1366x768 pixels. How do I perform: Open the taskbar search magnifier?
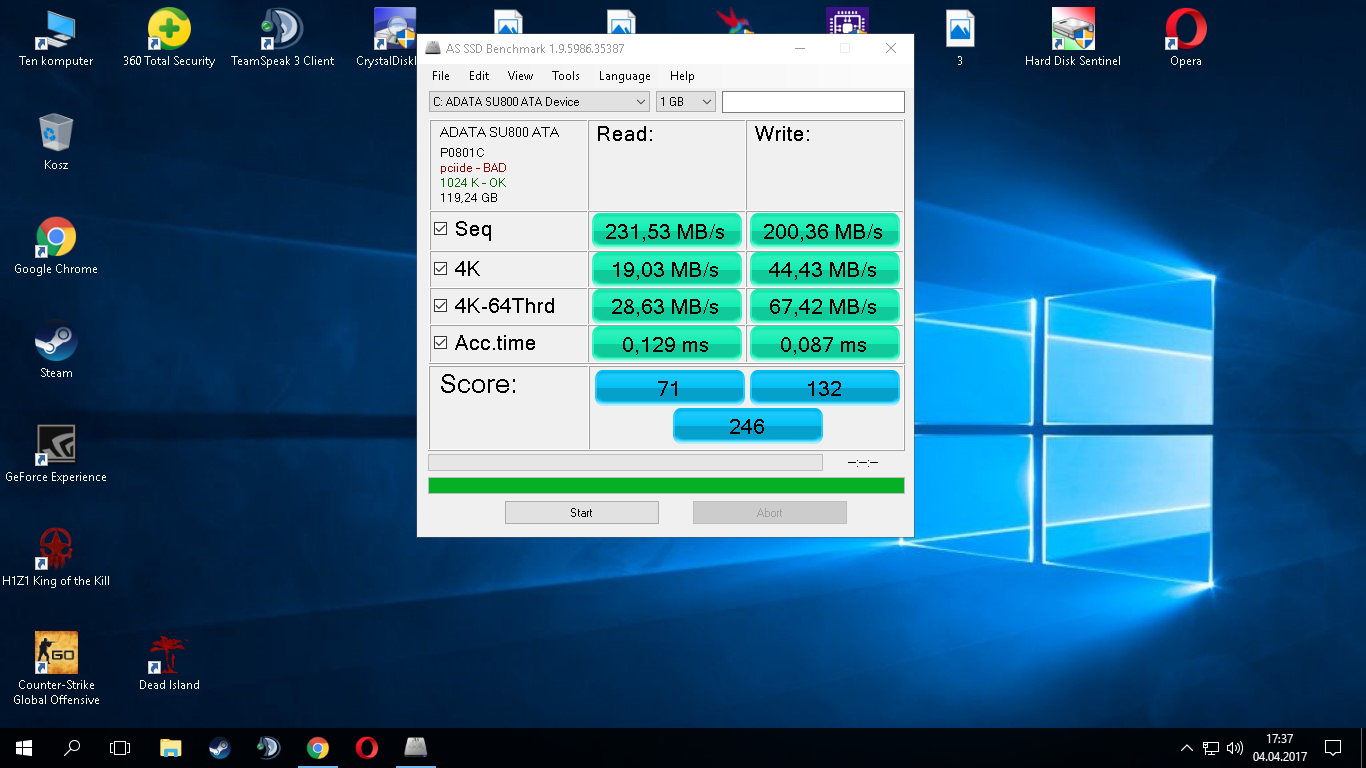72,748
